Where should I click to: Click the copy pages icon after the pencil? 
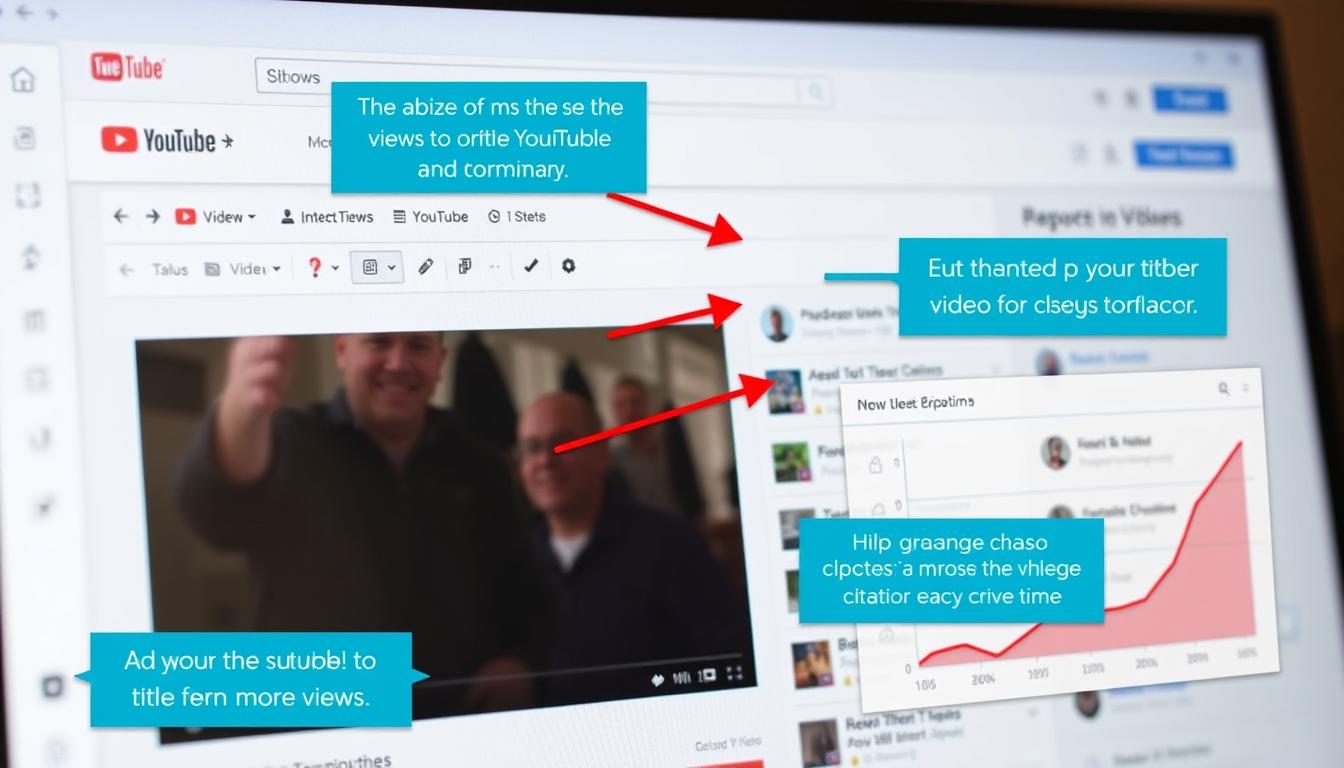[x=465, y=266]
